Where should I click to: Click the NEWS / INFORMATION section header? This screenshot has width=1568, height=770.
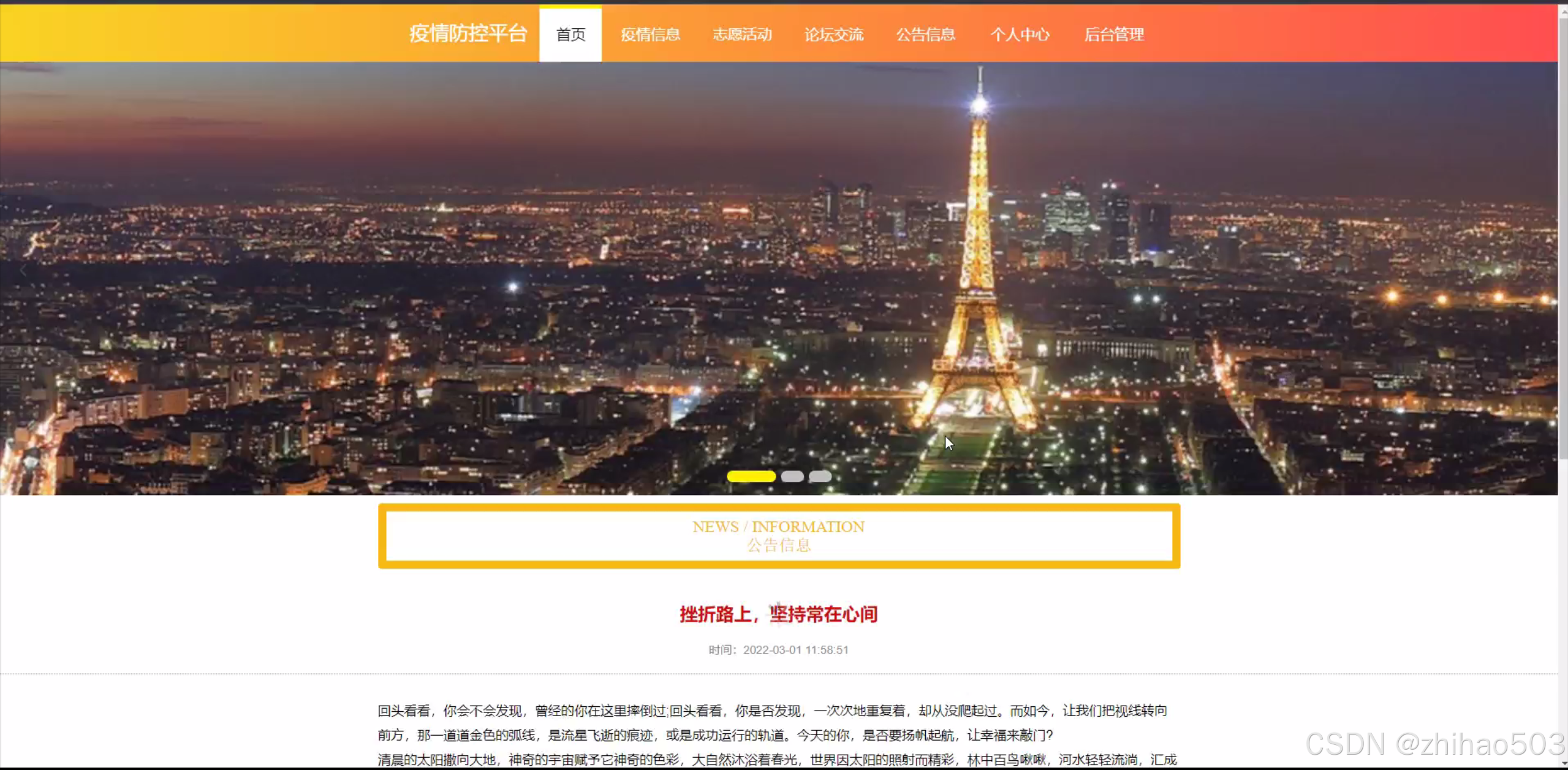click(x=778, y=527)
